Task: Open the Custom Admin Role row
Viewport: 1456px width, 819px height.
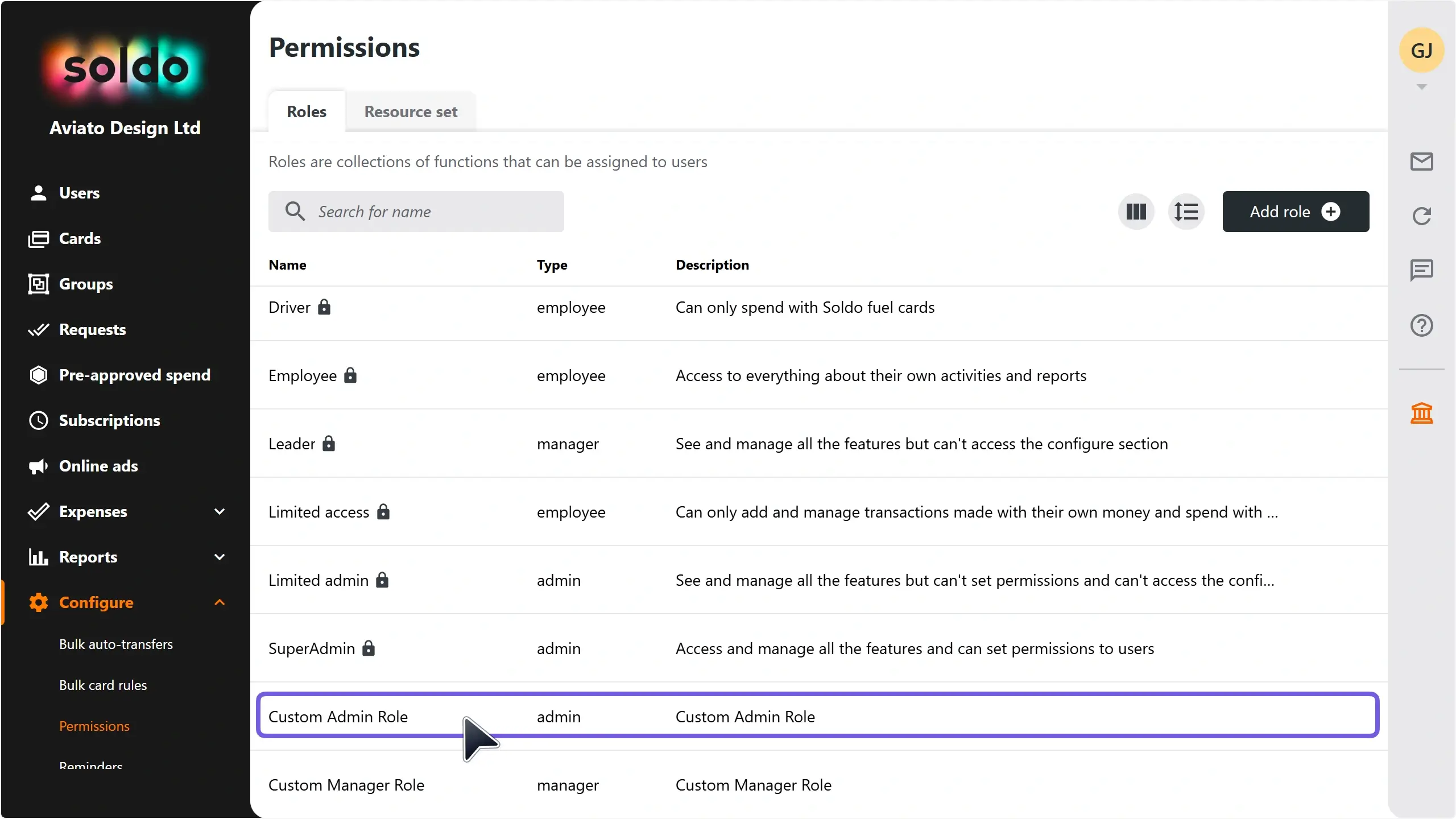Action: point(818,716)
